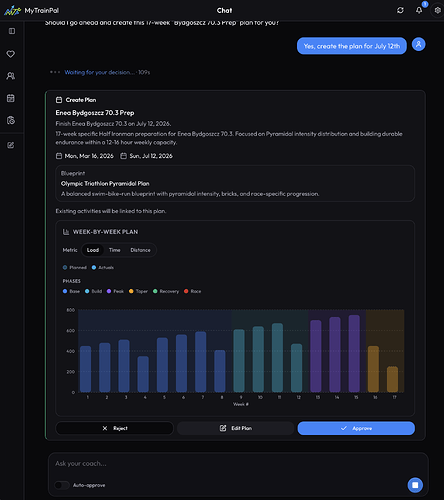Click the week 1 bar in chart
This screenshot has height=500, width=444.
coord(86,369)
